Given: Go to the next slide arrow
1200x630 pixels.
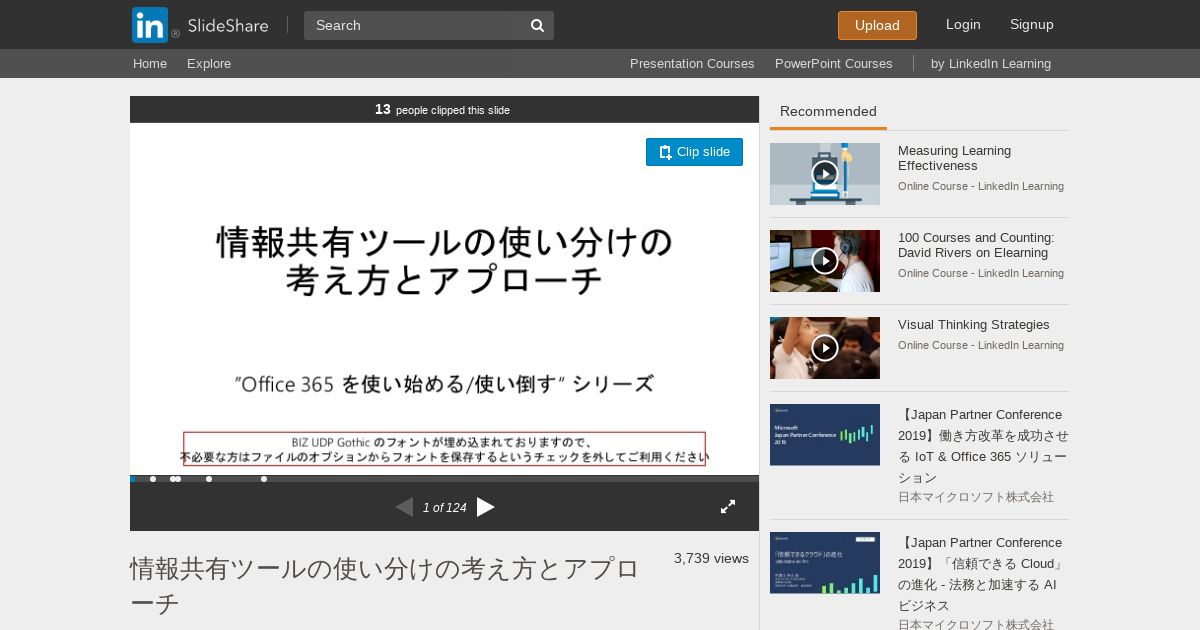Looking at the screenshot, I should click(486, 507).
